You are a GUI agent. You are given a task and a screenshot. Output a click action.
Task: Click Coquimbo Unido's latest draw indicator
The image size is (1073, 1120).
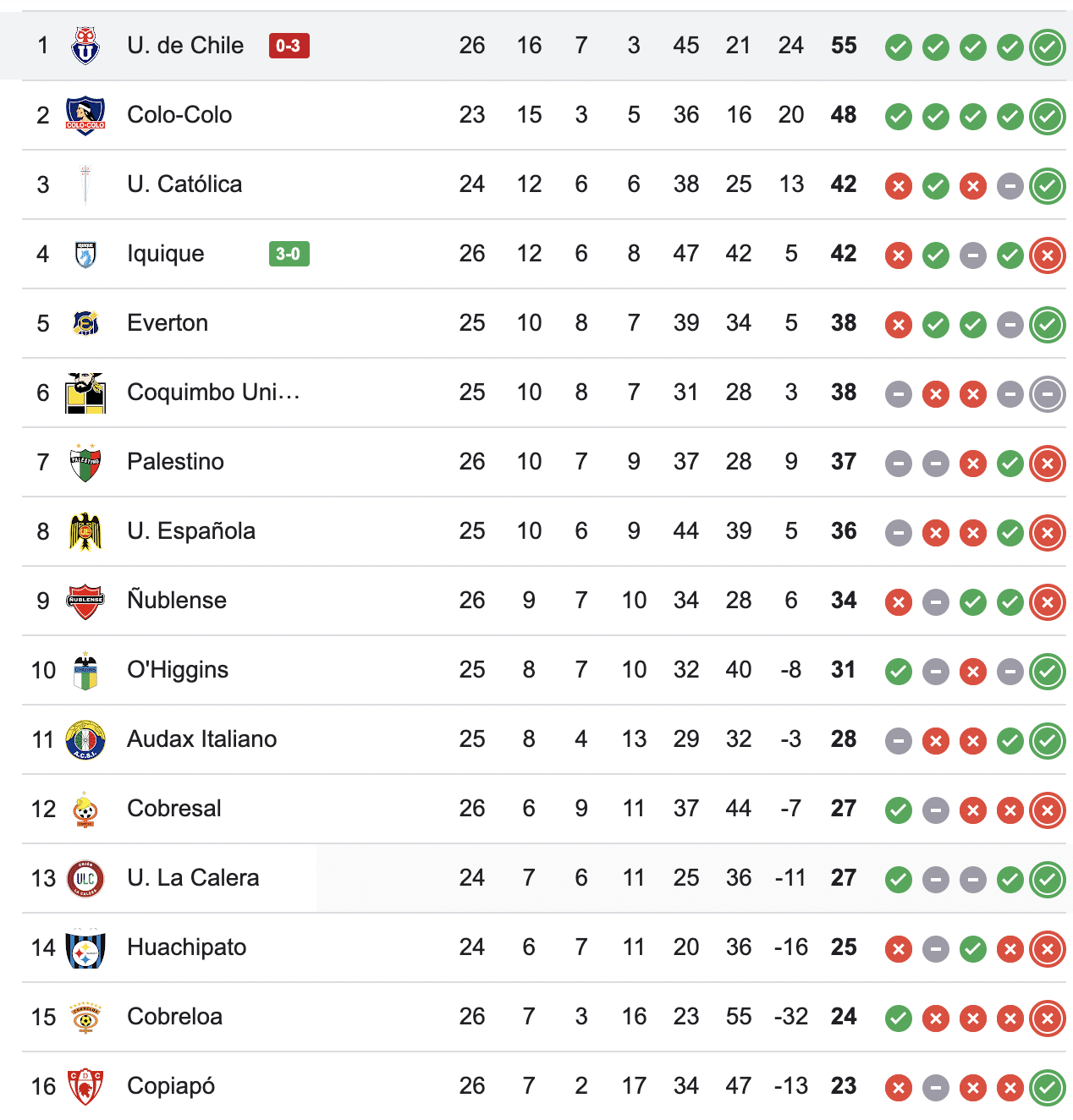[1047, 394]
